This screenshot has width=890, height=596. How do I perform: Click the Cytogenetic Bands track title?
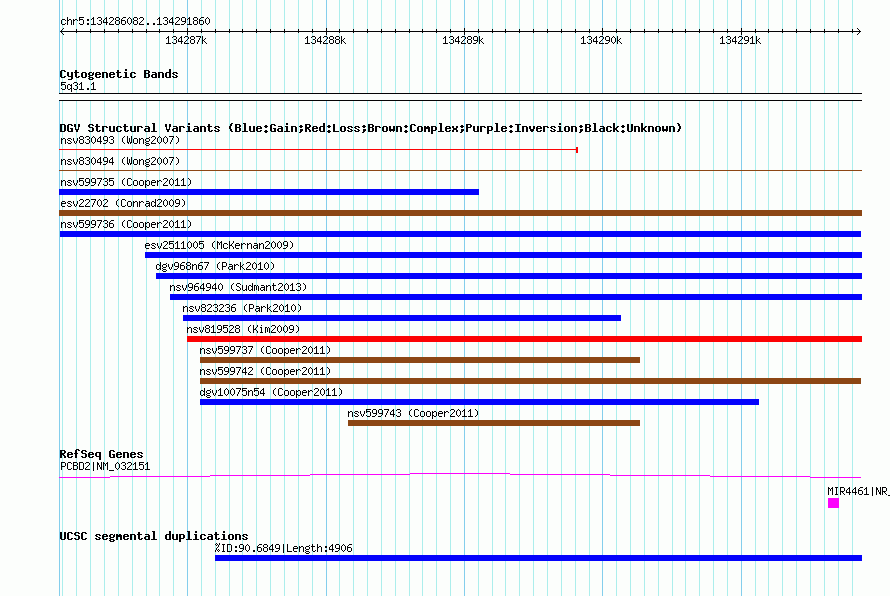pyautogui.click(x=119, y=74)
